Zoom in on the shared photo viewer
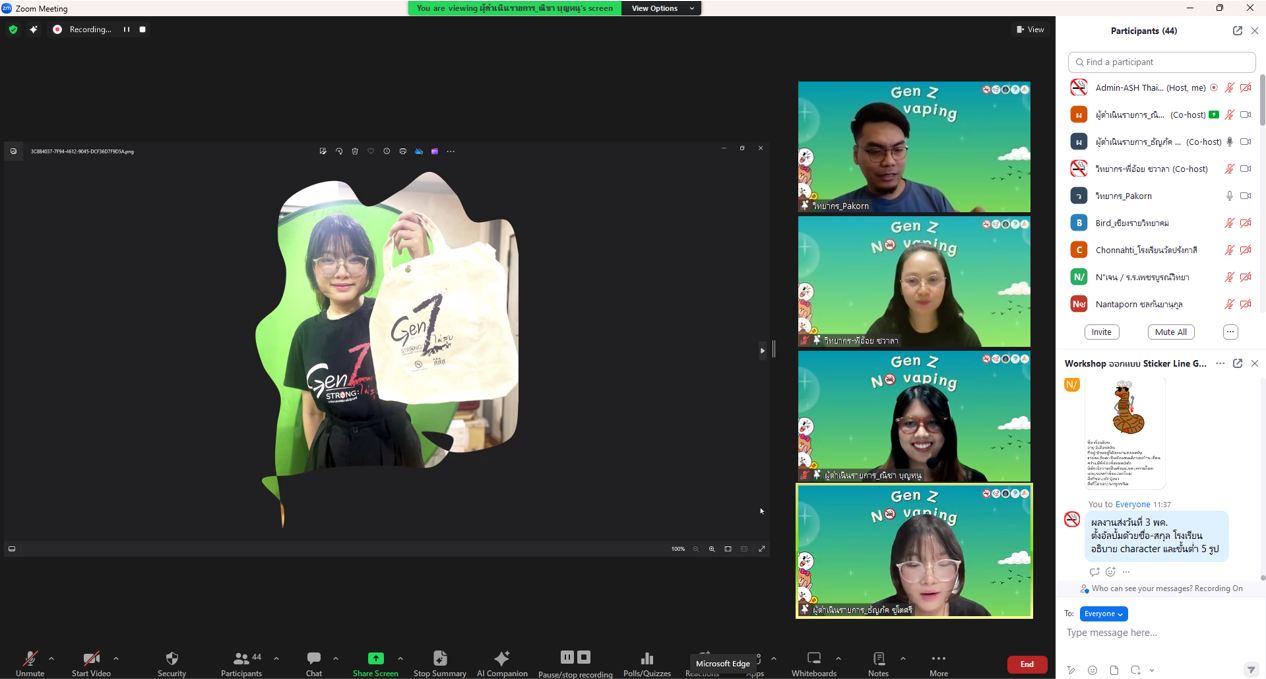The height and width of the screenshot is (679, 1266). coord(712,549)
